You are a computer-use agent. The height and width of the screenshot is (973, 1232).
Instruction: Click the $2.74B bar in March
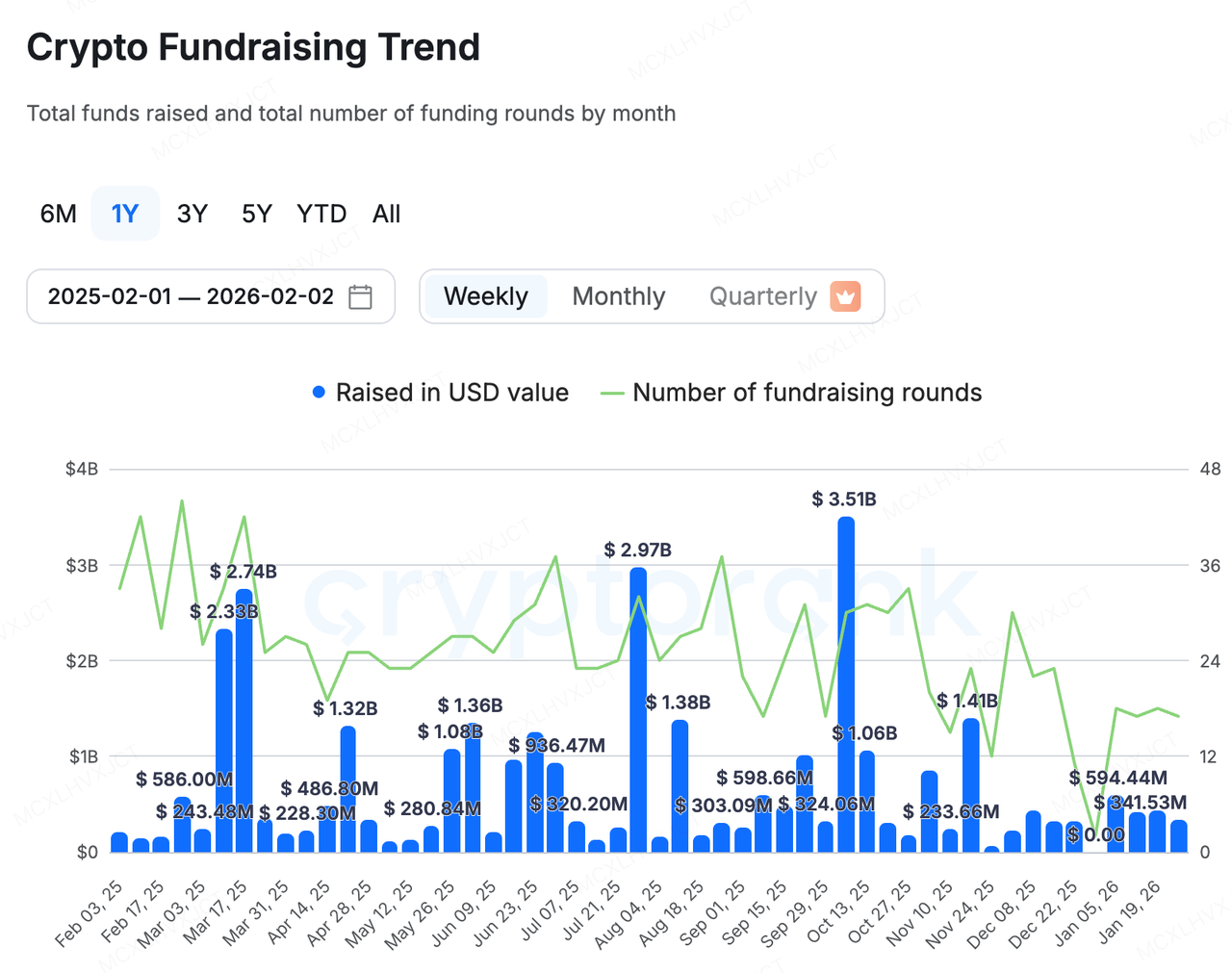point(244,722)
